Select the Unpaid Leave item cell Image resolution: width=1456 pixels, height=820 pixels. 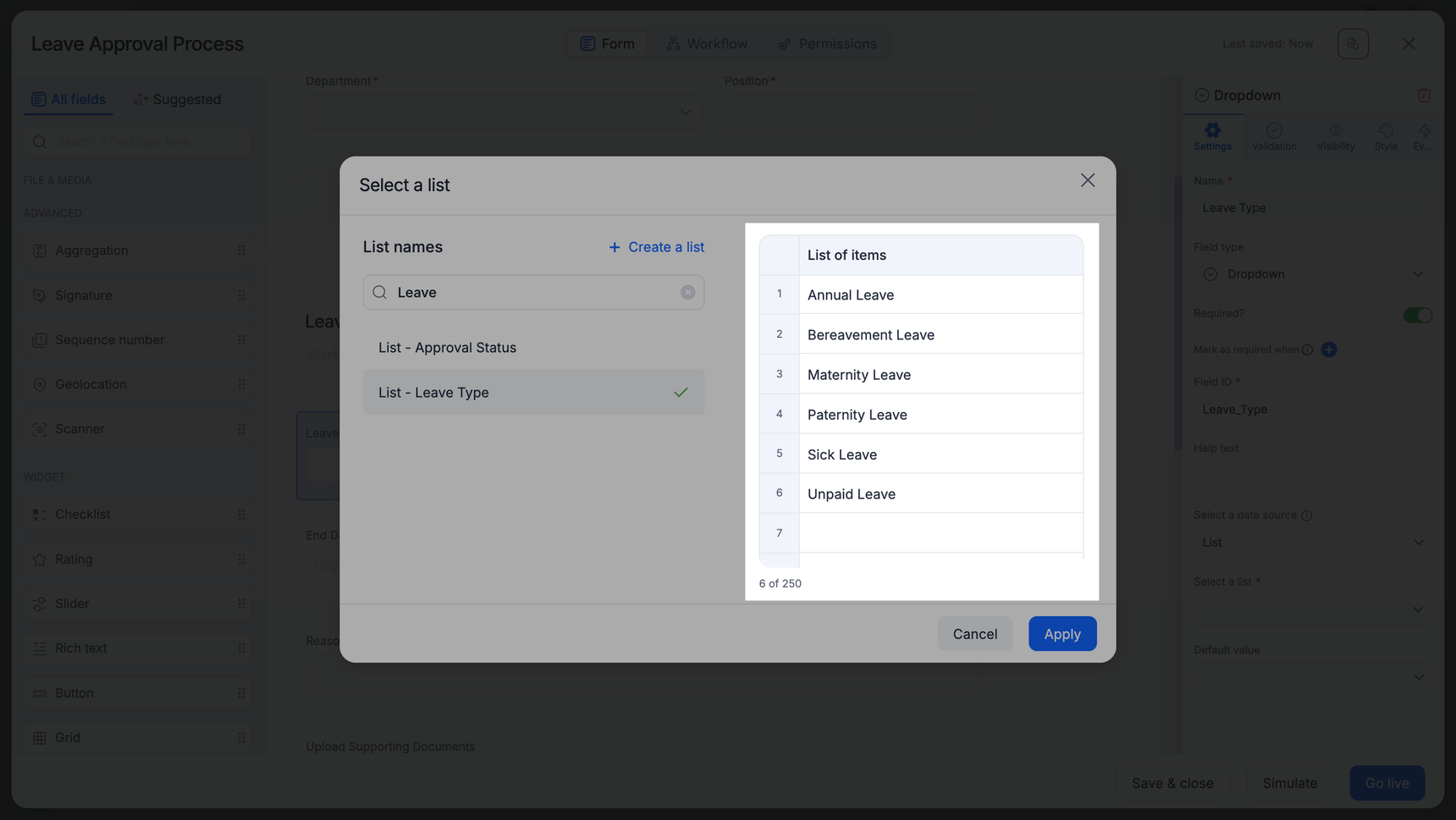tap(941, 493)
